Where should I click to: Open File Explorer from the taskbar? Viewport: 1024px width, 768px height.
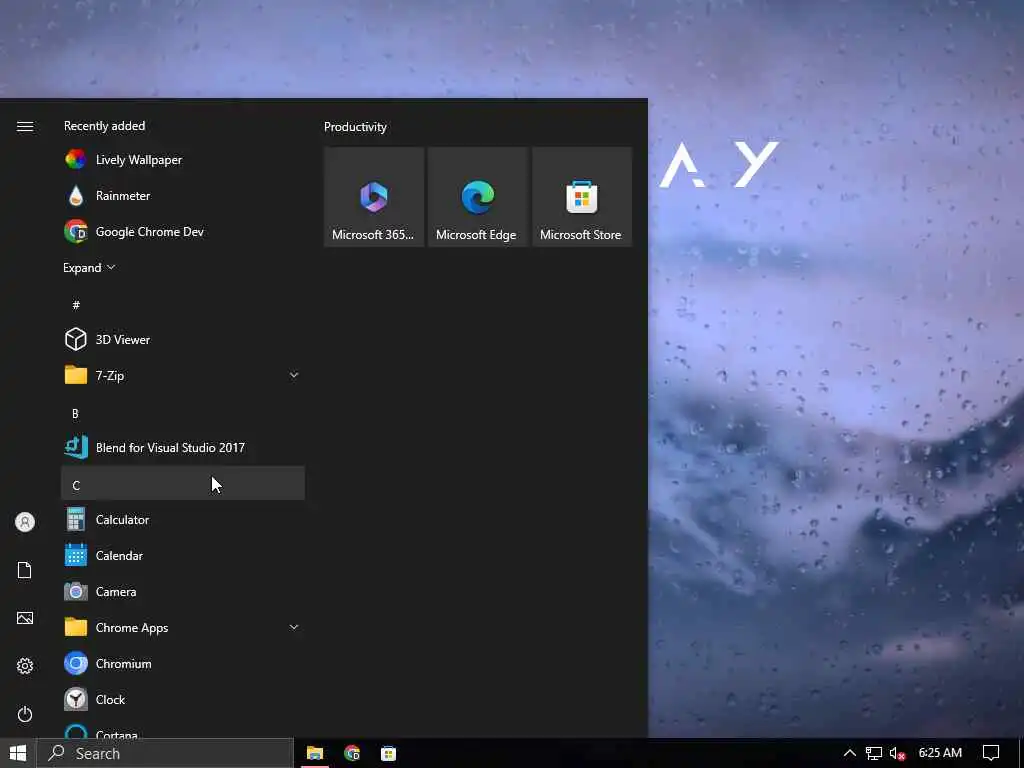pyautogui.click(x=315, y=754)
